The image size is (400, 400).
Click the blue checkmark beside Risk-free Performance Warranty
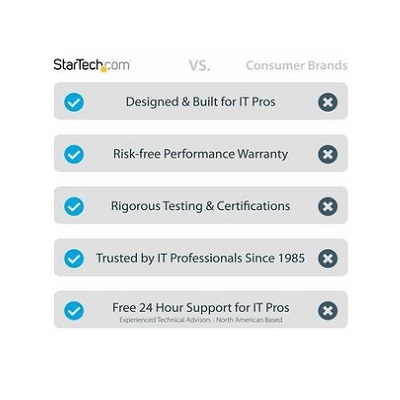(x=74, y=154)
